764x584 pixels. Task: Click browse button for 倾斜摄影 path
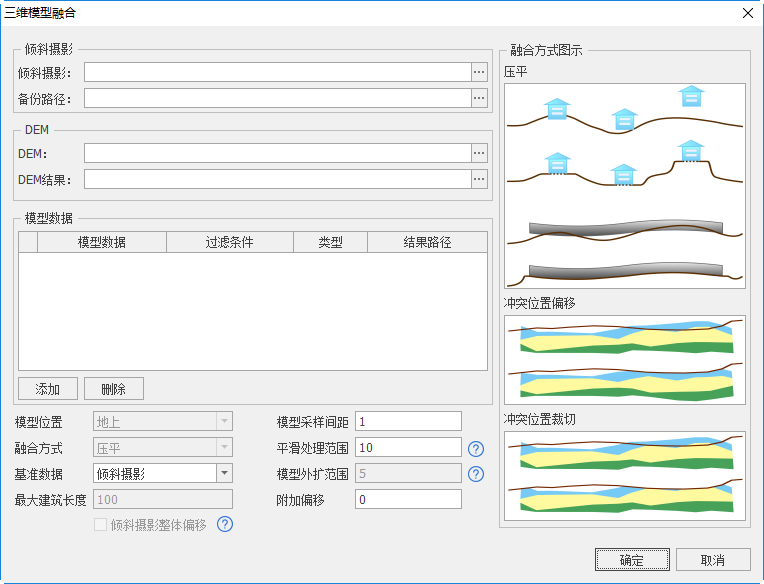(x=479, y=72)
